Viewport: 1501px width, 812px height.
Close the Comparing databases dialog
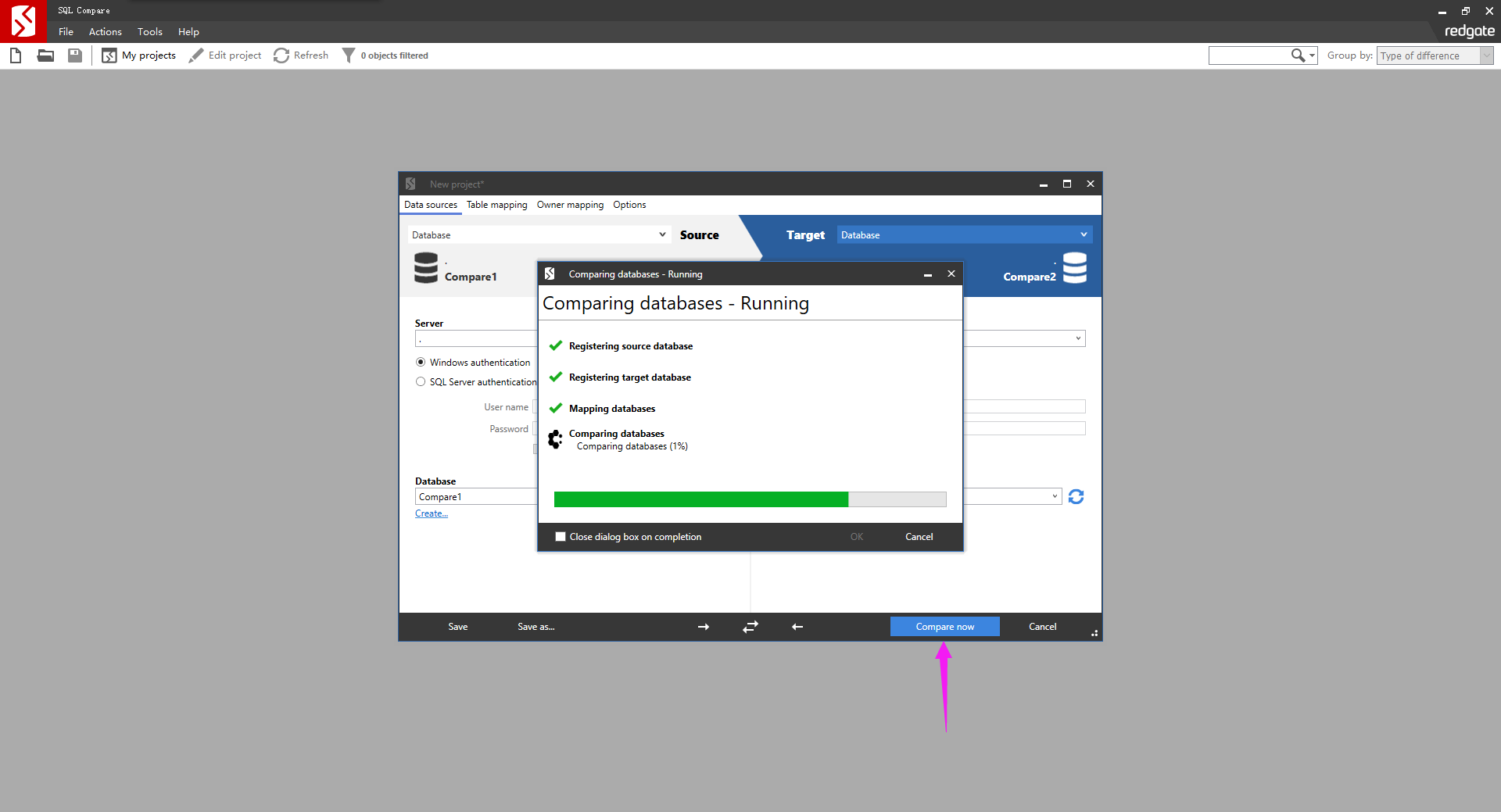tap(951, 274)
